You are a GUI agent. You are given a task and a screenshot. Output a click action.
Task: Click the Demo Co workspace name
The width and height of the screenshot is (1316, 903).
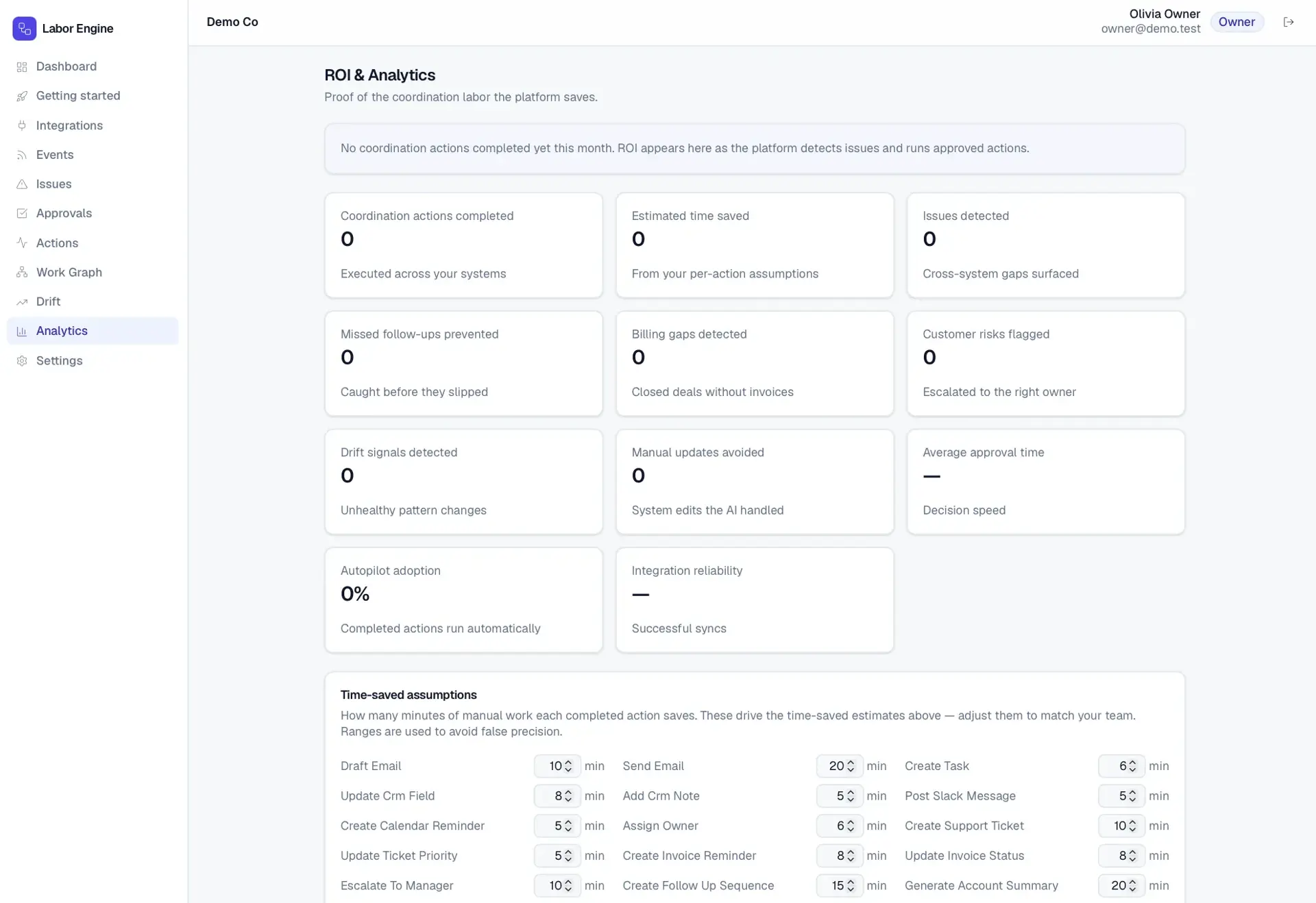tap(232, 22)
